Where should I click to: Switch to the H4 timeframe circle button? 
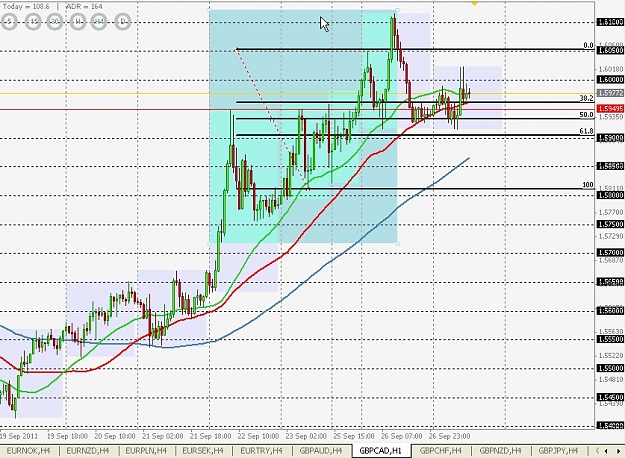(99, 21)
